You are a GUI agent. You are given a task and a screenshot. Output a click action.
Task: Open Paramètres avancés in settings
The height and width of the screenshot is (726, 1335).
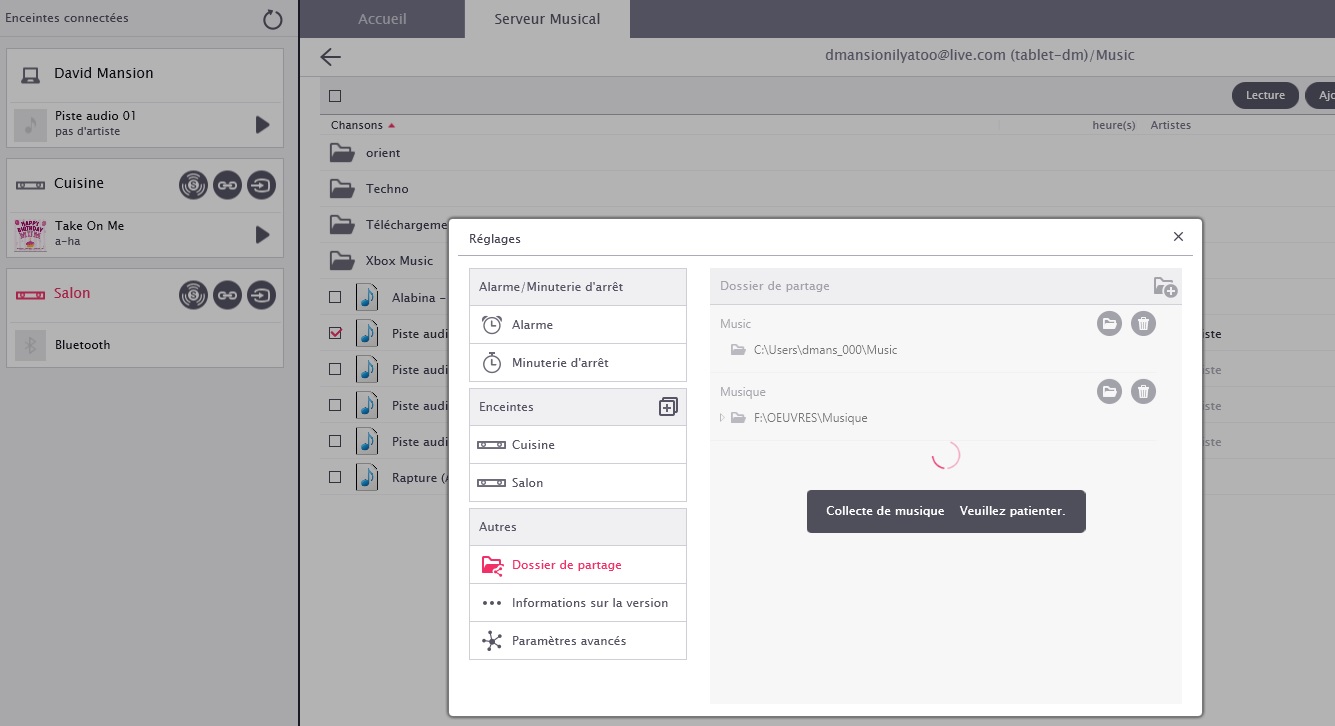[568, 641]
